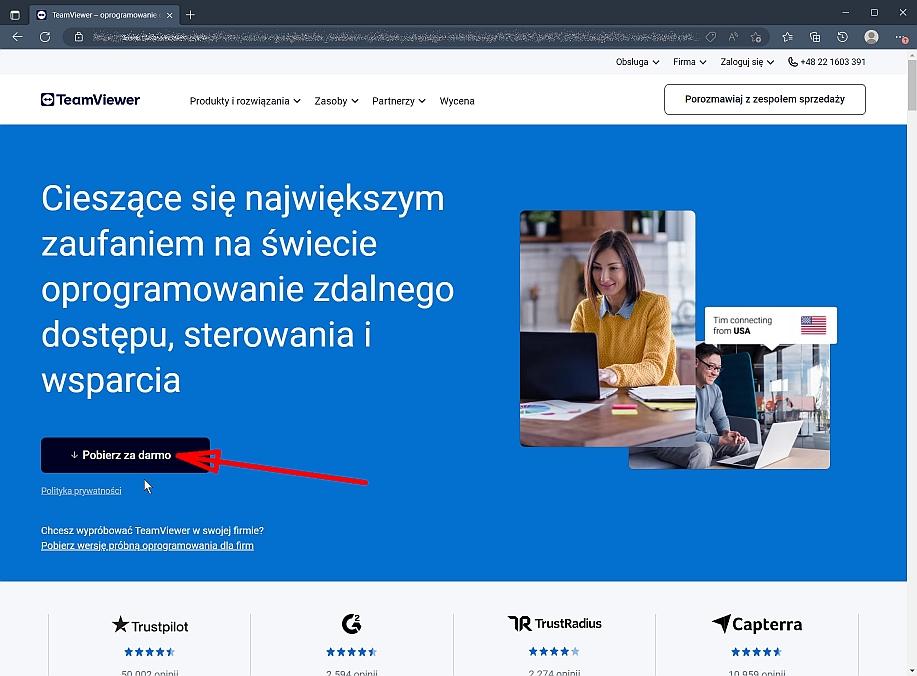Click the site information lock icon

point(79,37)
